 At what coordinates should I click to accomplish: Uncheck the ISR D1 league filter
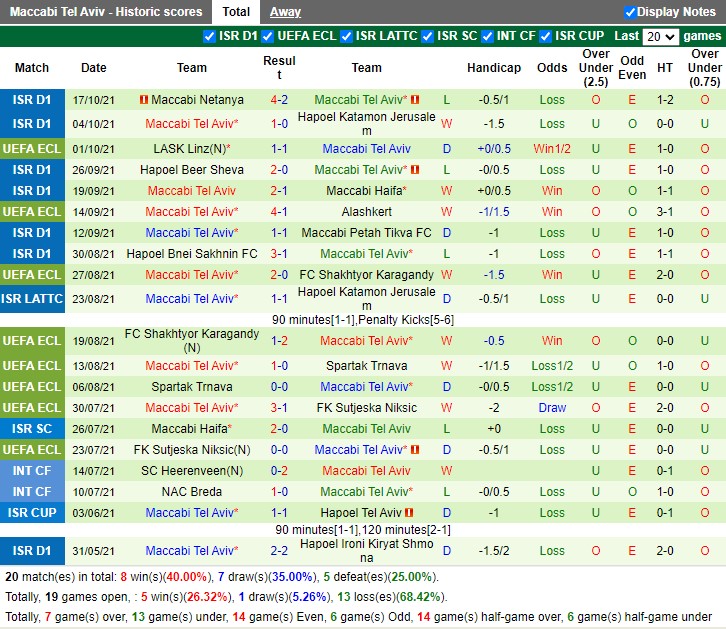click(209, 36)
